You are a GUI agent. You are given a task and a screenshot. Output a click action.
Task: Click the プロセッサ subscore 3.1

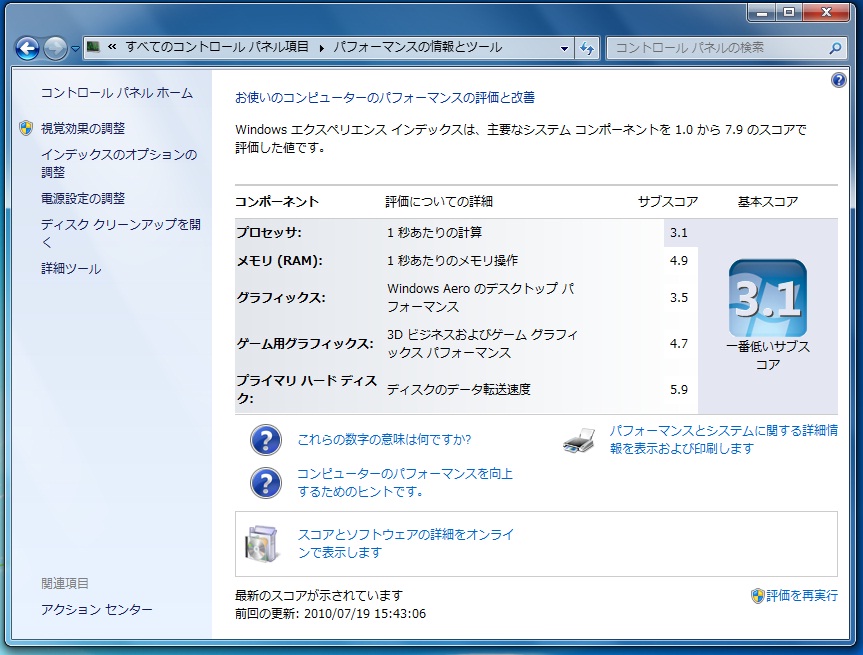click(679, 233)
